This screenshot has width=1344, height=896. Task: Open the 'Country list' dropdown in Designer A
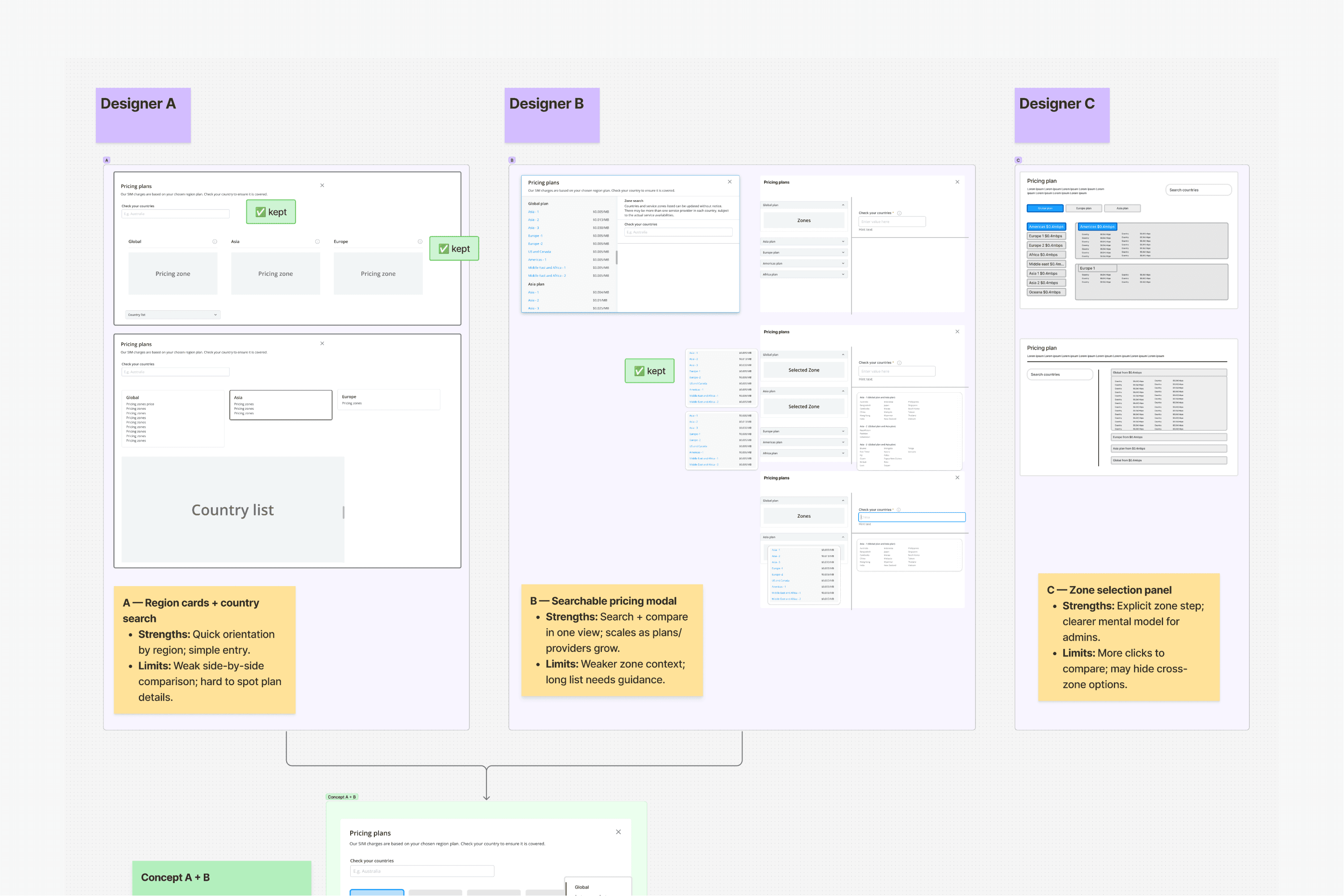tap(172, 315)
